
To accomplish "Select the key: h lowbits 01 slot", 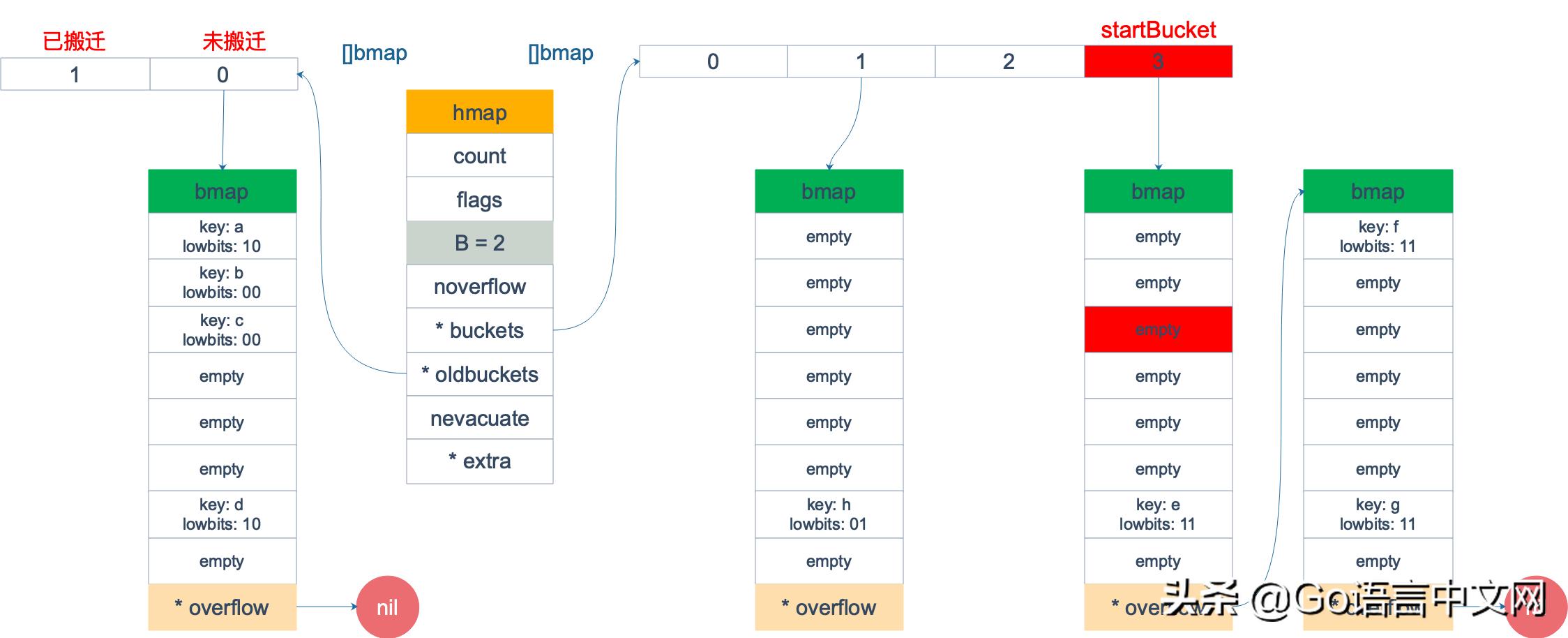I will (829, 514).
